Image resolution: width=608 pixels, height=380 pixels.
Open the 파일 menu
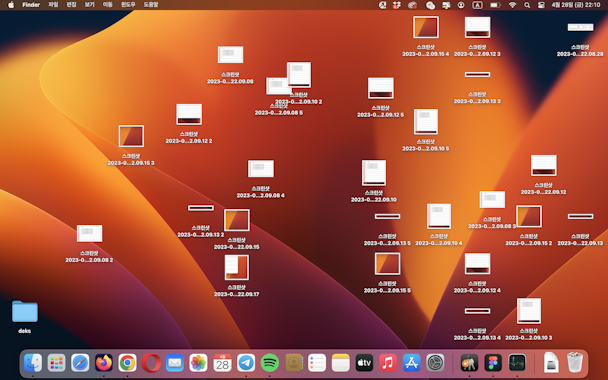point(53,5)
